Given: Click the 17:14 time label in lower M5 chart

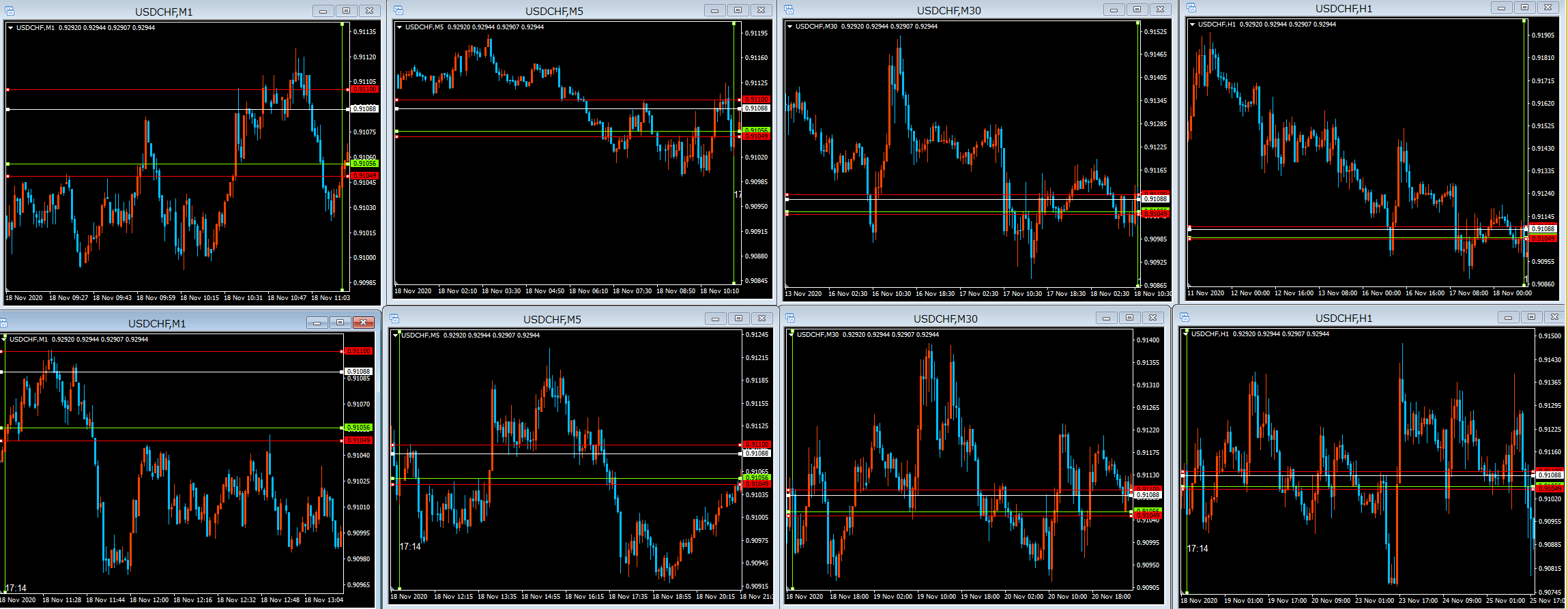Looking at the screenshot, I should pos(410,546).
